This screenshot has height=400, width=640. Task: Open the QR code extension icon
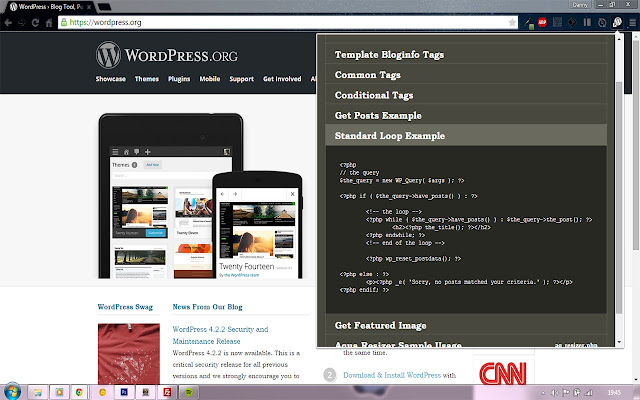click(x=557, y=22)
